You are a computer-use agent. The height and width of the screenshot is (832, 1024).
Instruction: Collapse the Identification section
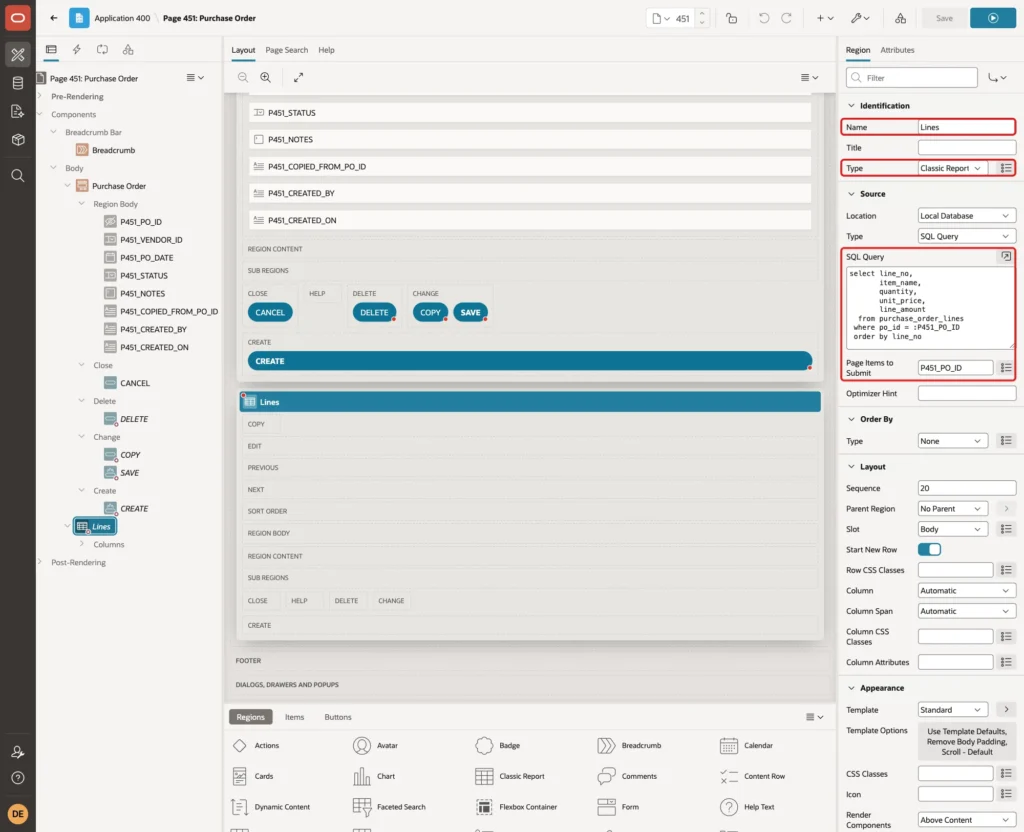[851, 106]
